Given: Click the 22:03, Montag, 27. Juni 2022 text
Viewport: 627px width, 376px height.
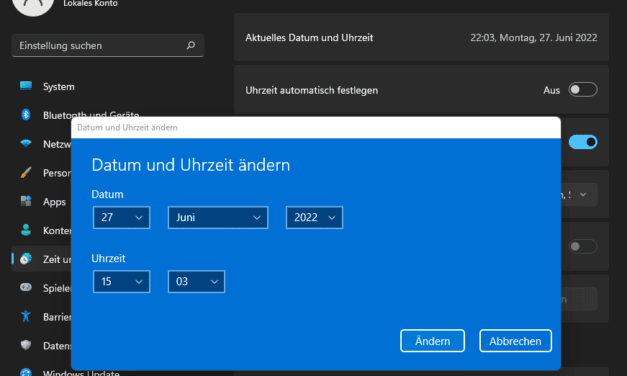Looking at the screenshot, I should coord(533,38).
